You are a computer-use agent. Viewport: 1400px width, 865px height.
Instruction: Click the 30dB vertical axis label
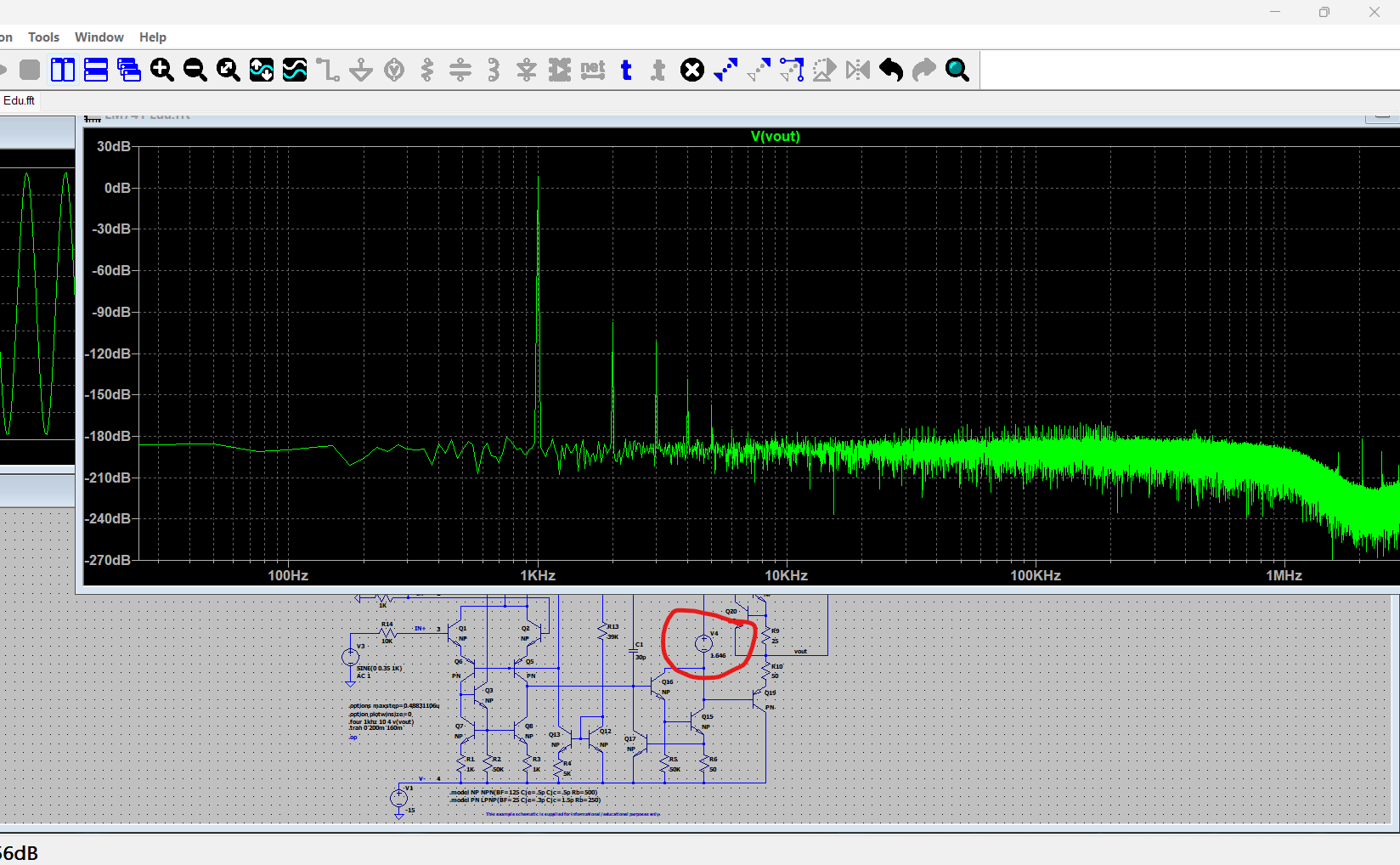click(x=114, y=146)
